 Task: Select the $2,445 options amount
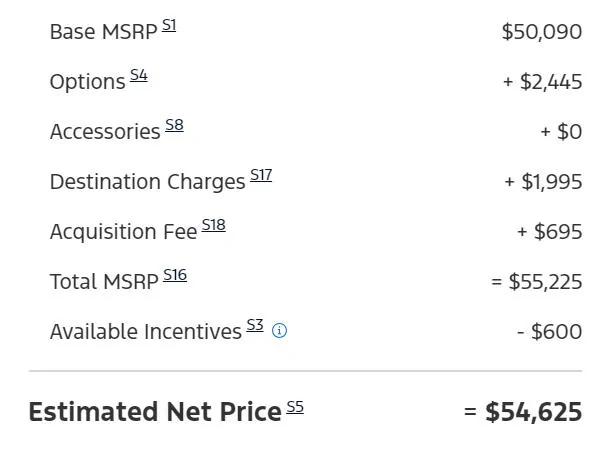coord(551,82)
